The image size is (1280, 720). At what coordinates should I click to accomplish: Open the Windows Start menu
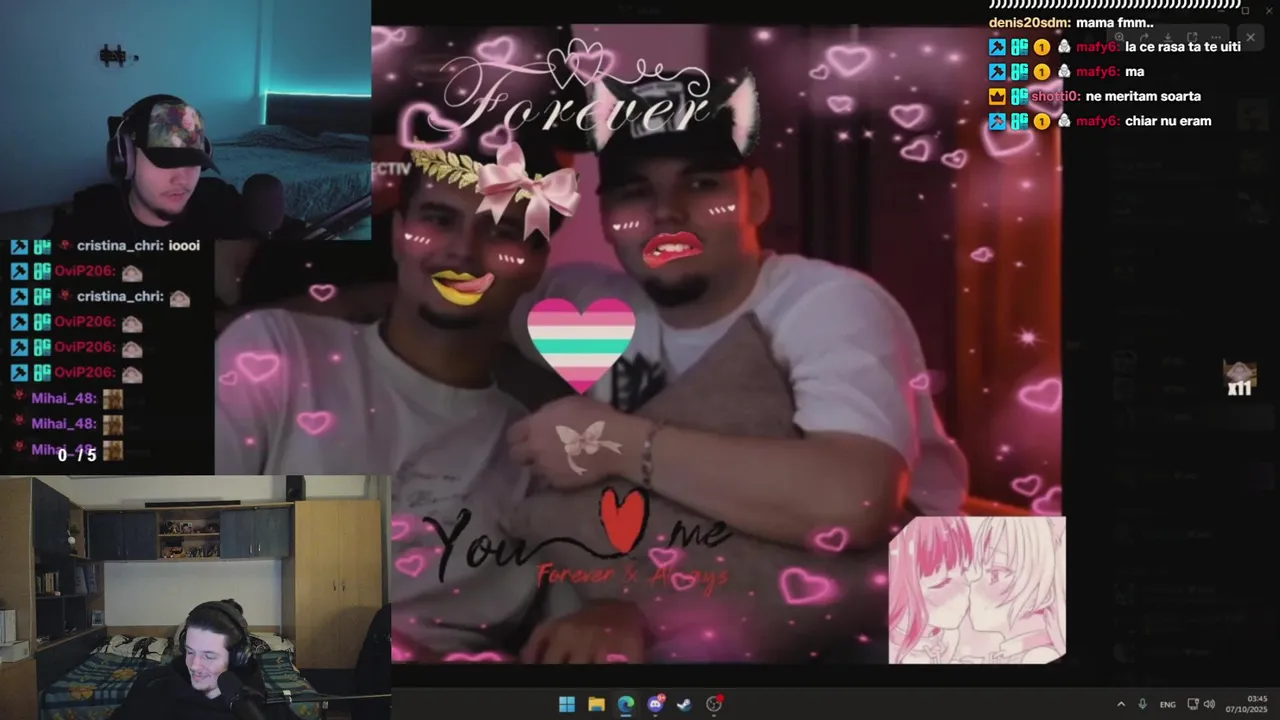coord(567,704)
